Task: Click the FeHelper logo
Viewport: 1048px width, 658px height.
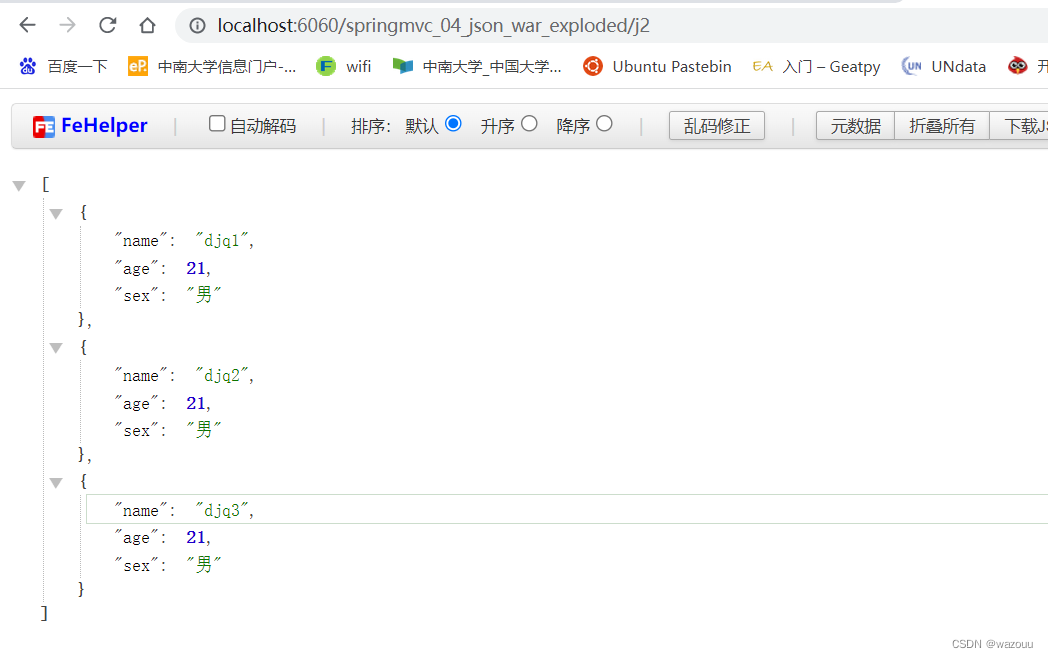Action: point(90,126)
